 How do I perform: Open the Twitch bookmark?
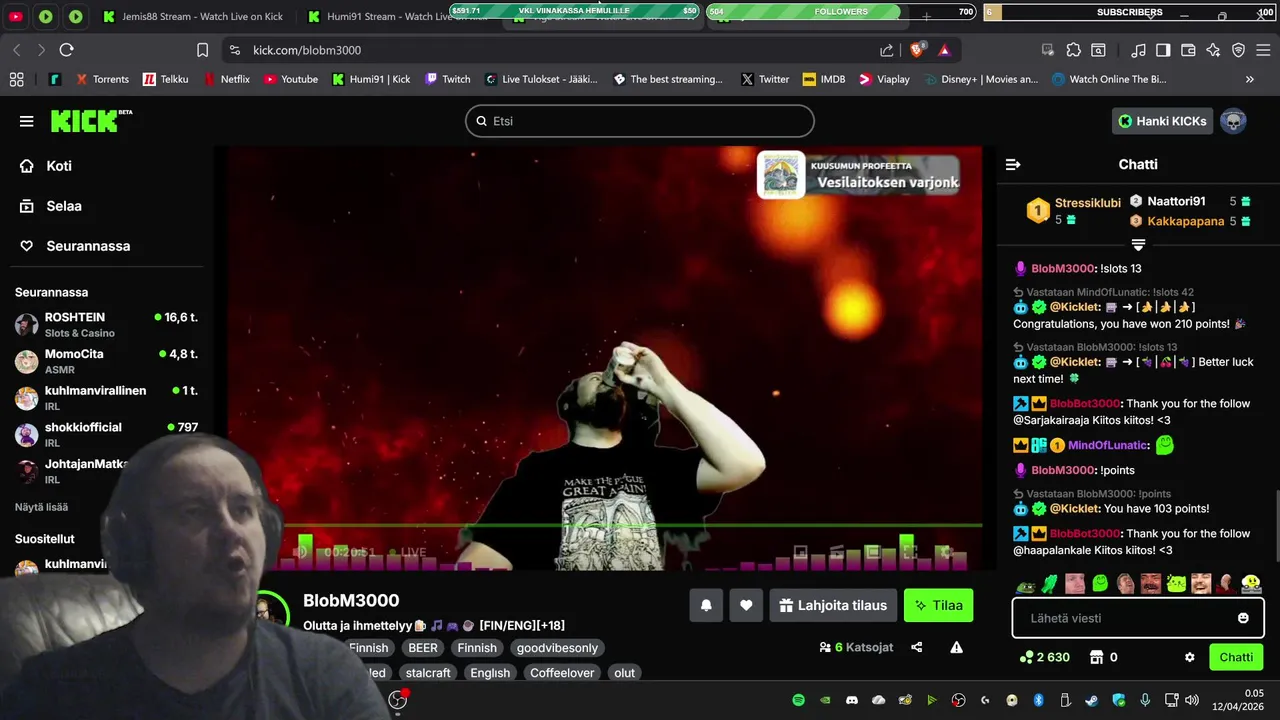(447, 79)
